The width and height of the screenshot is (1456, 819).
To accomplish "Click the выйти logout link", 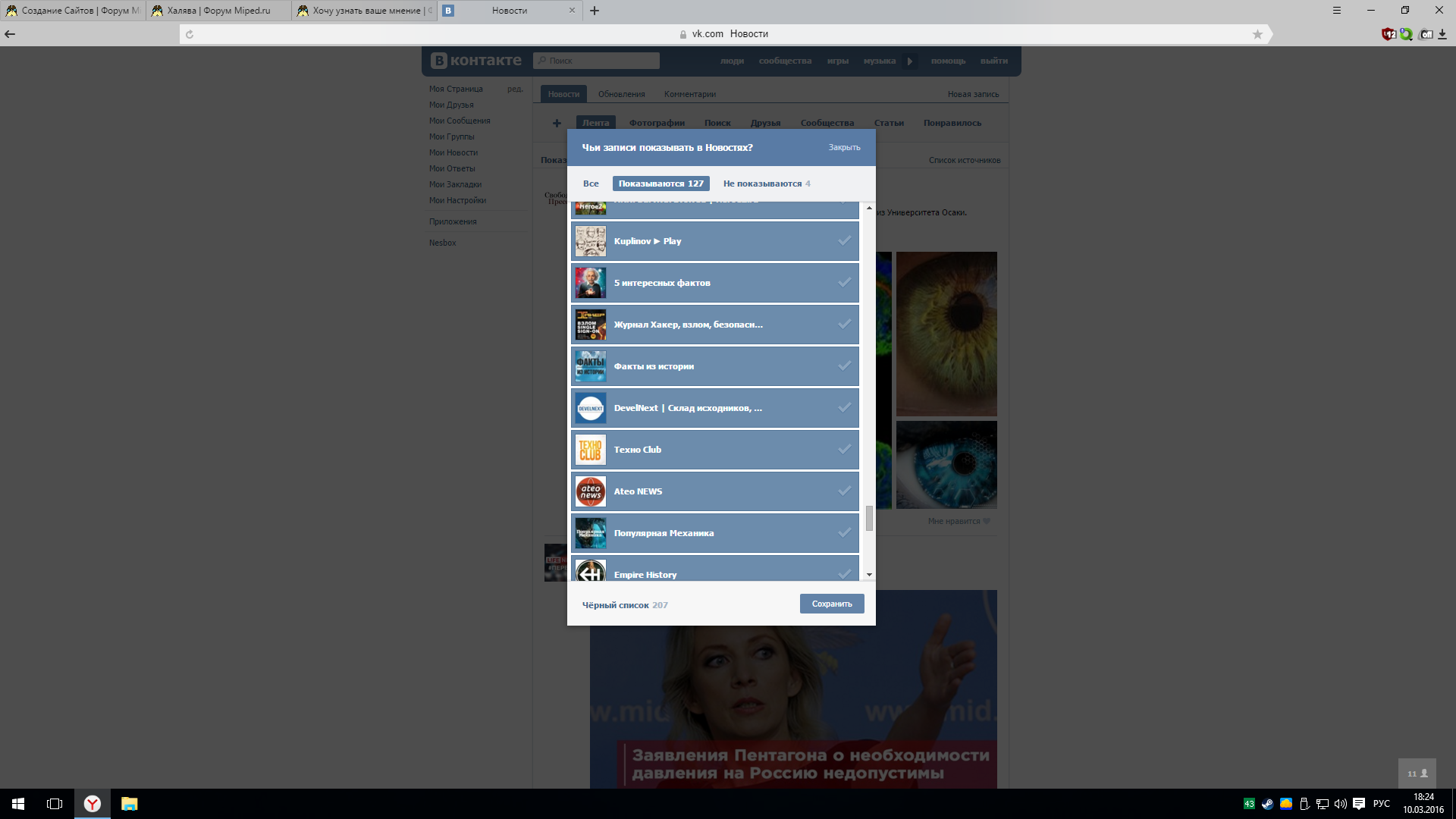I will click(993, 61).
